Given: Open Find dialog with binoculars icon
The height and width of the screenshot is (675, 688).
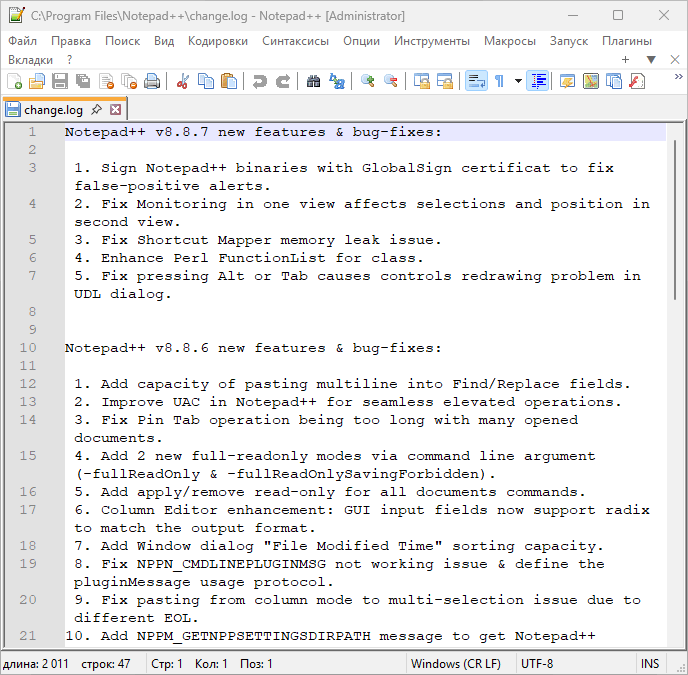Looking at the screenshot, I should point(313,81).
